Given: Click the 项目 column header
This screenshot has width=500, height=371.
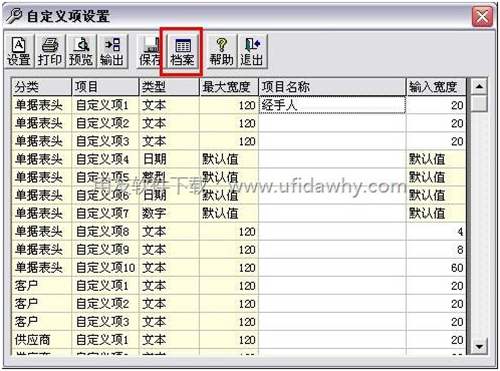Looking at the screenshot, I should 105,87.
